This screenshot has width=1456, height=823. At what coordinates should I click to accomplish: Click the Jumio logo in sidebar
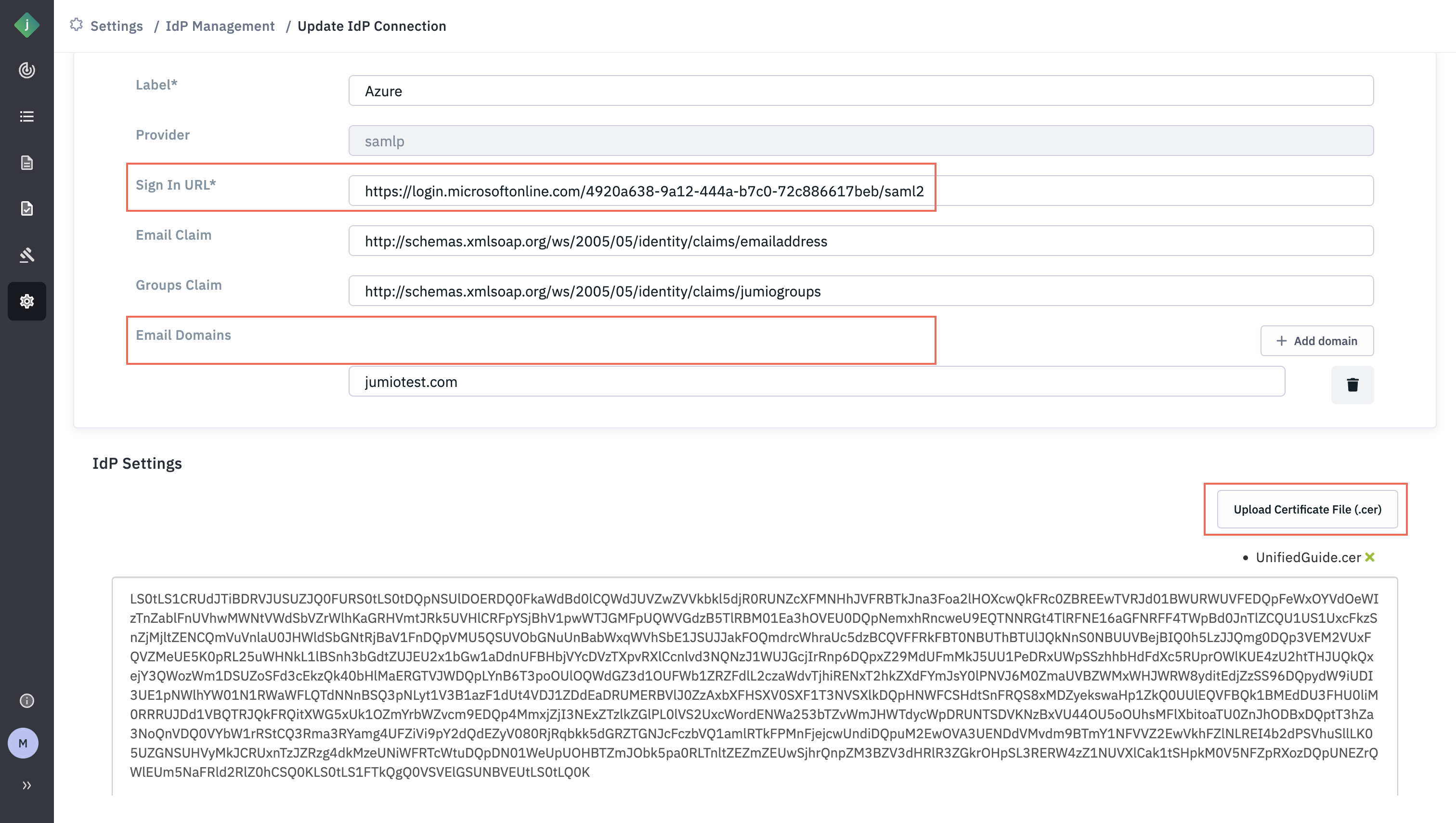(26, 25)
